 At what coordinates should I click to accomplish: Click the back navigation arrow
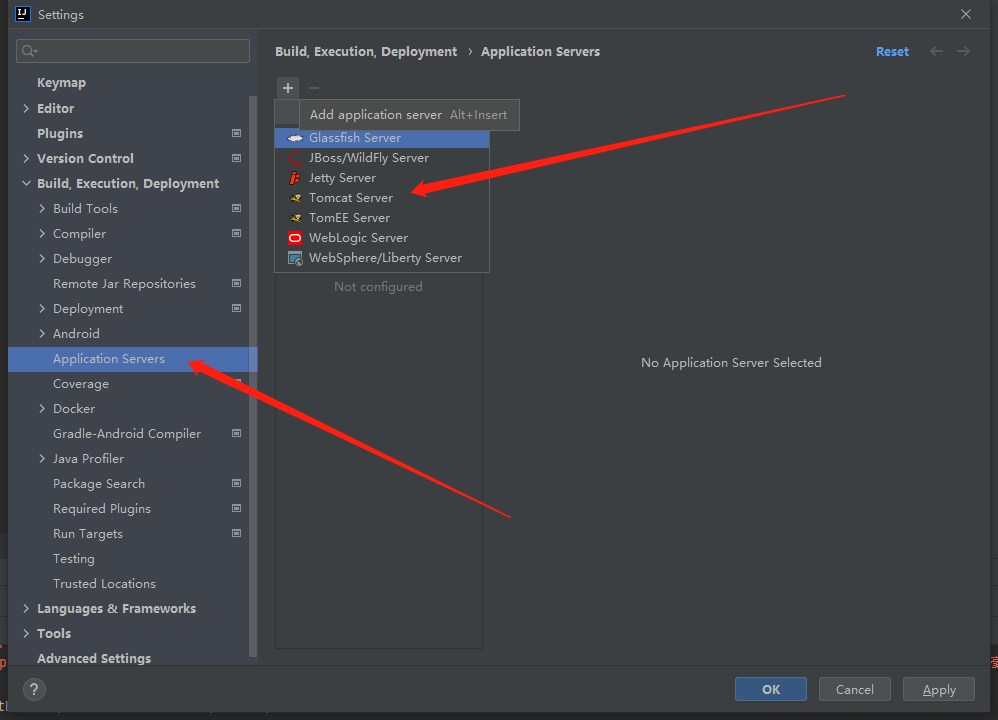point(936,51)
